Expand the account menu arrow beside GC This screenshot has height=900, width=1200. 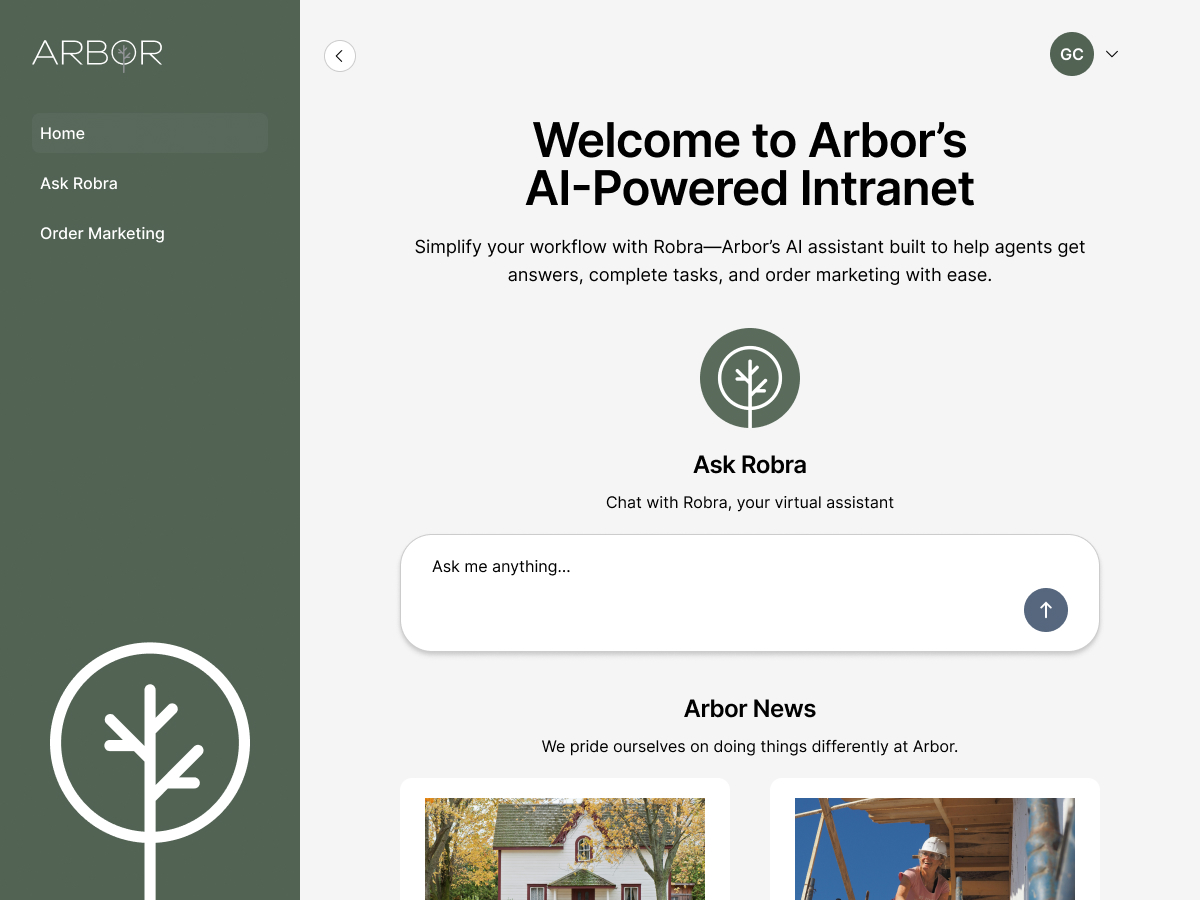coord(1111,54)
